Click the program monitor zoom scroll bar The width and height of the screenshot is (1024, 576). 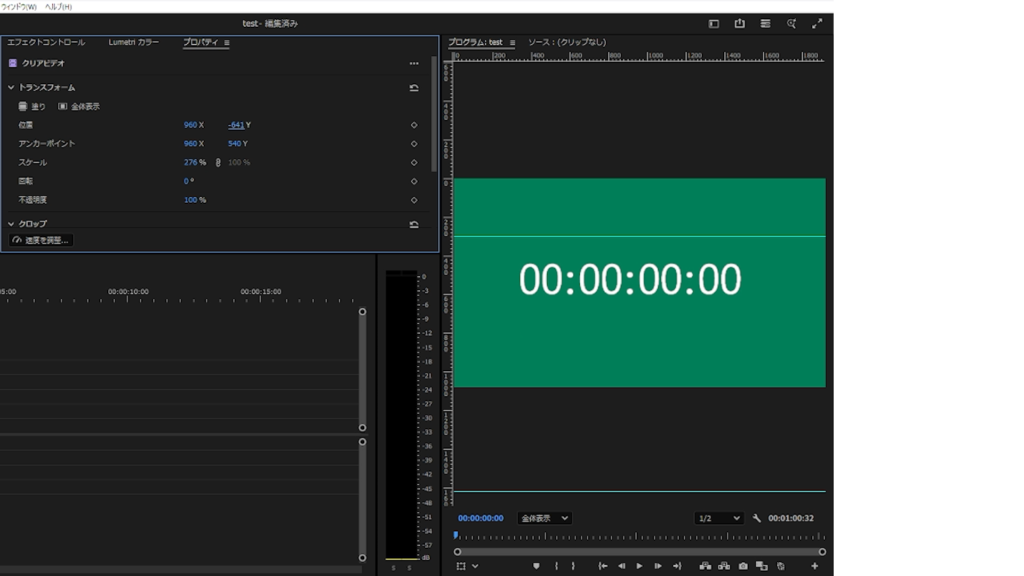tap(639, 552)
